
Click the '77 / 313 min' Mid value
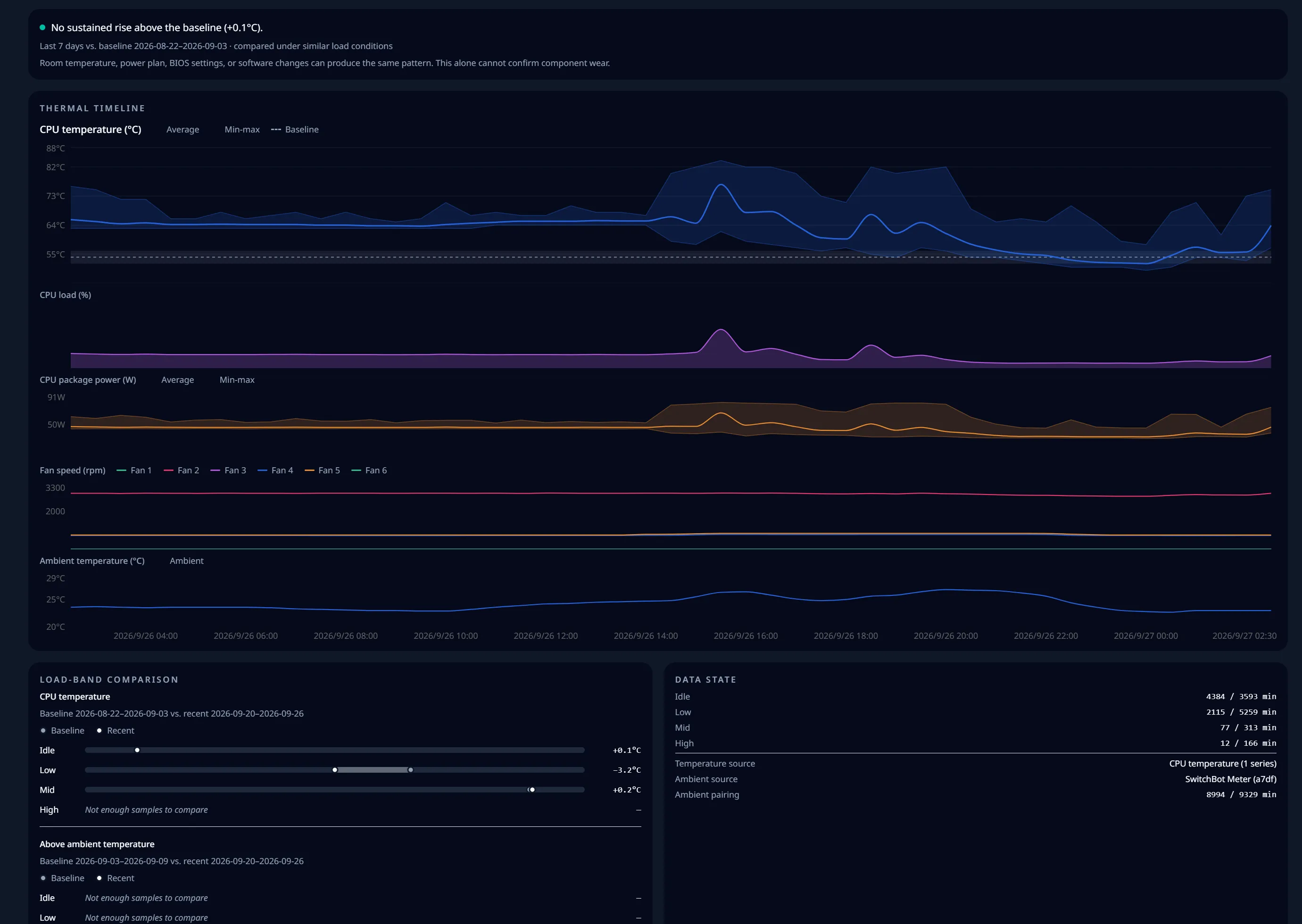(1248, 728)
